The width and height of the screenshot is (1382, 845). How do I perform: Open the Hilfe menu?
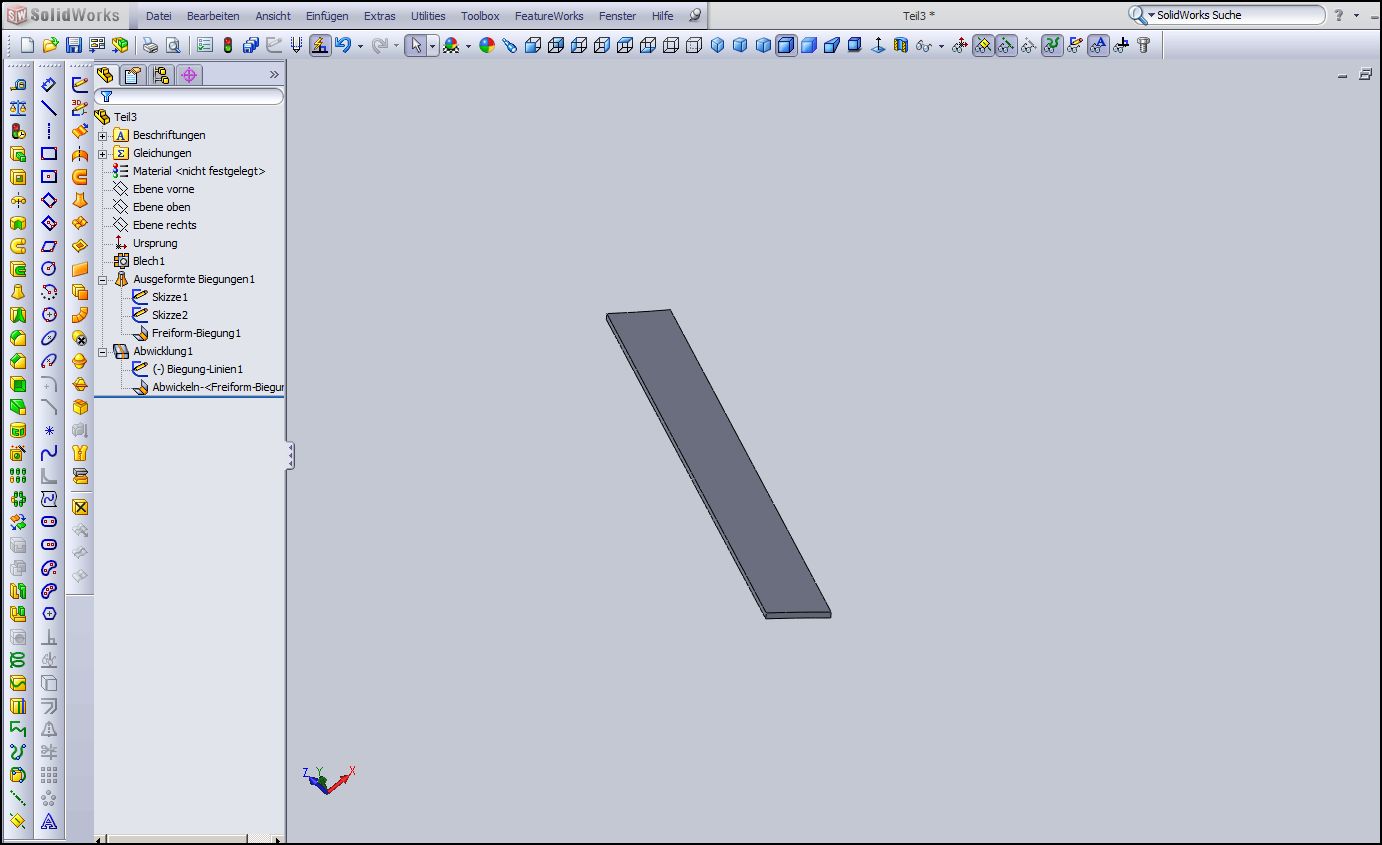click(x=662, y=16)
